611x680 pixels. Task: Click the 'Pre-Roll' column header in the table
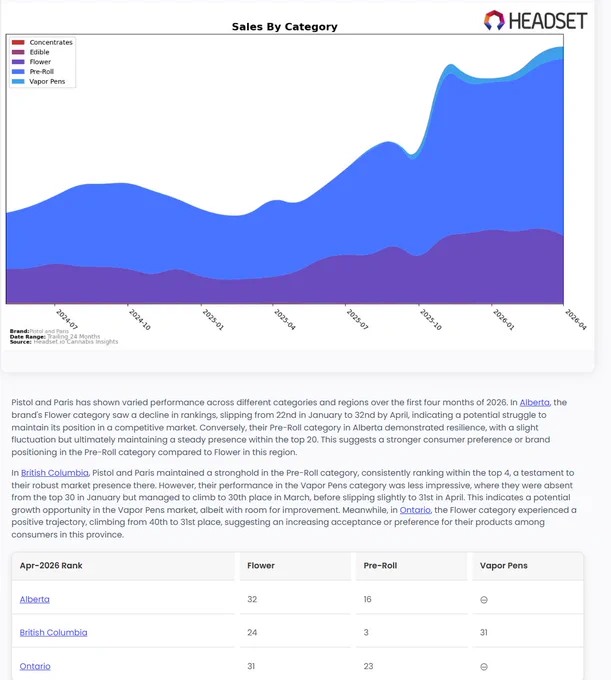(380, 566)
